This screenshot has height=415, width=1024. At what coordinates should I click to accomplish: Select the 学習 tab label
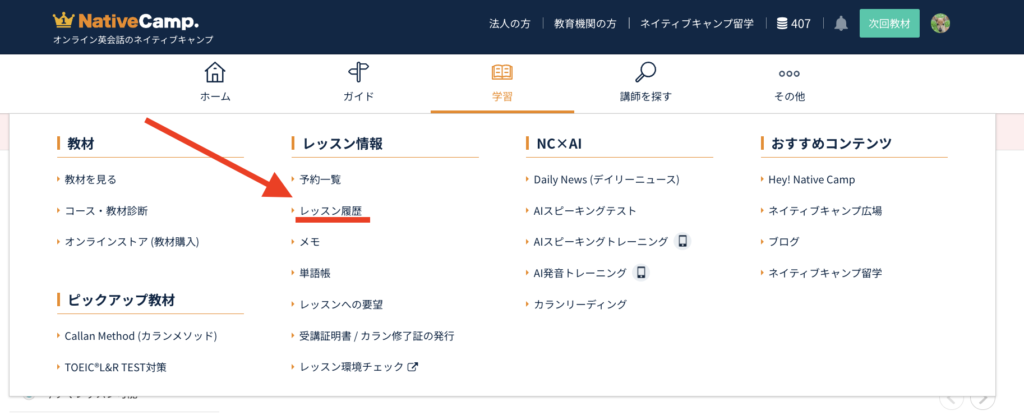pyautogui.click(x=502, y=97)
